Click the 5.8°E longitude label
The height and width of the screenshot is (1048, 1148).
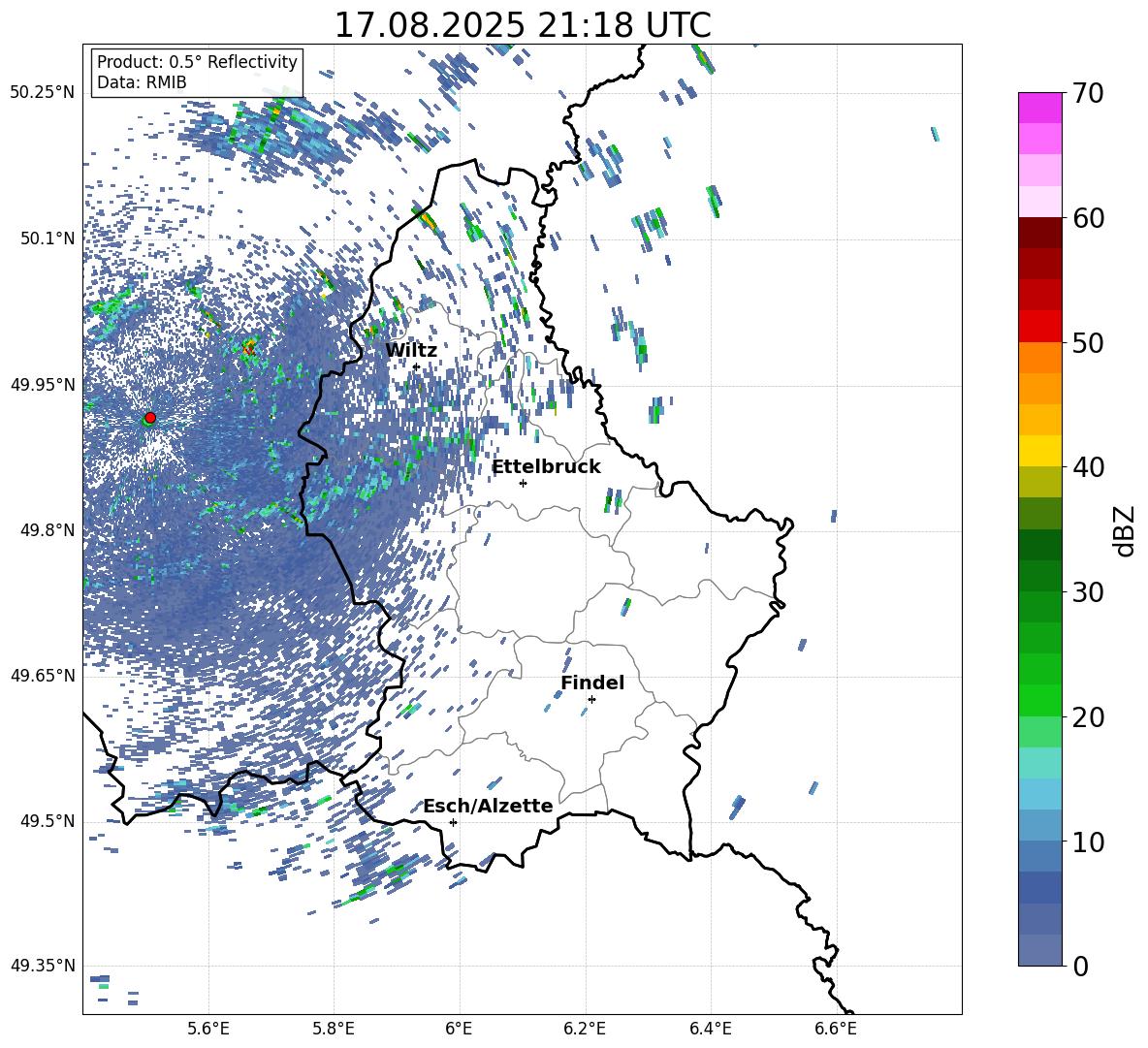click(x=334, y=1029)
